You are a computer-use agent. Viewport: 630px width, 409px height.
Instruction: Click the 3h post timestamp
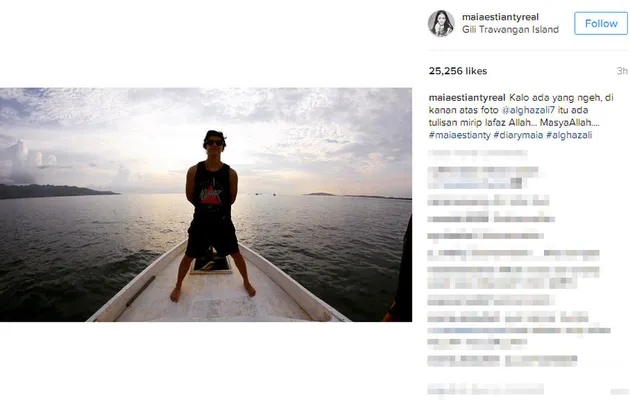[622, 71]
